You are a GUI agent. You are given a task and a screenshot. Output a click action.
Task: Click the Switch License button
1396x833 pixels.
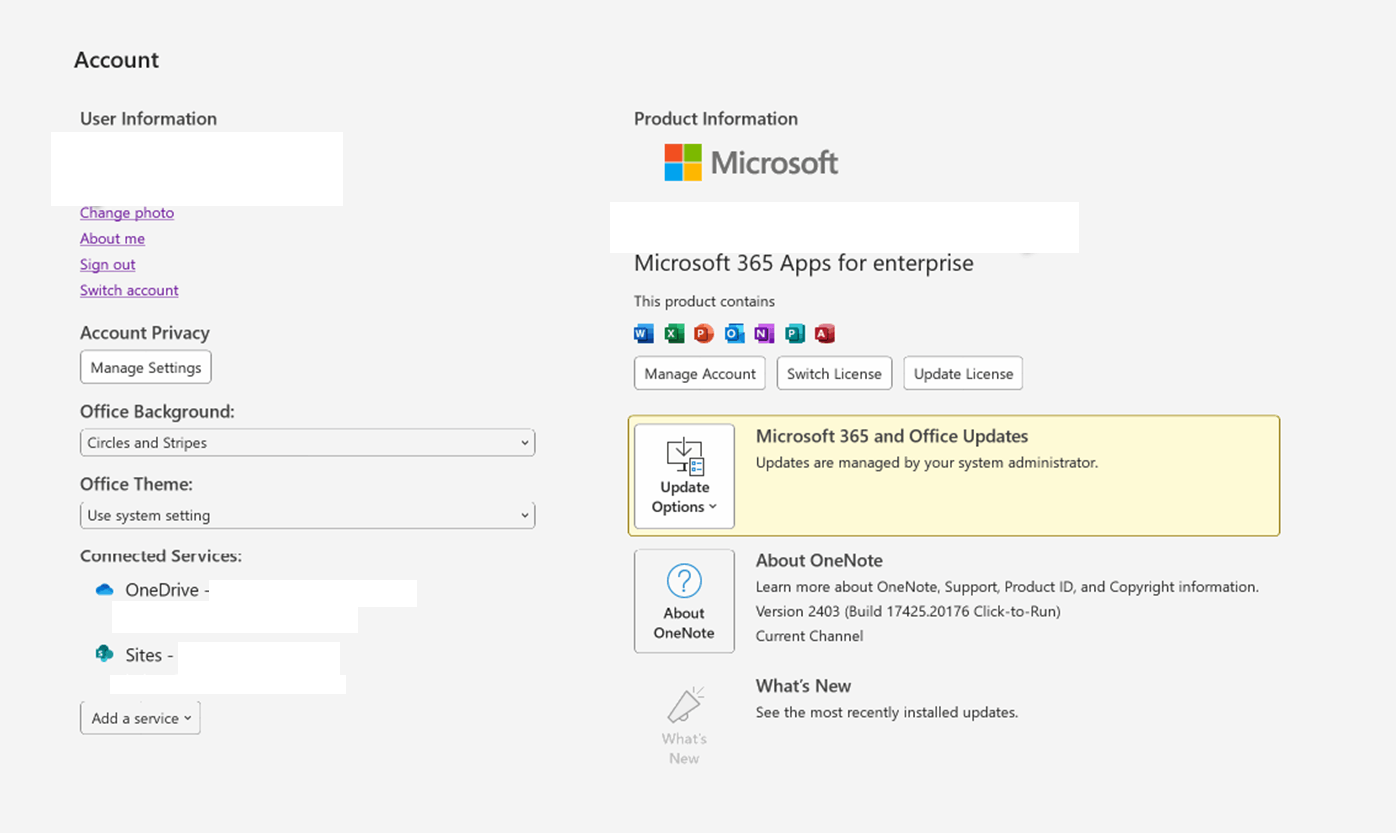pyautogui.click(x=834, y=373)
